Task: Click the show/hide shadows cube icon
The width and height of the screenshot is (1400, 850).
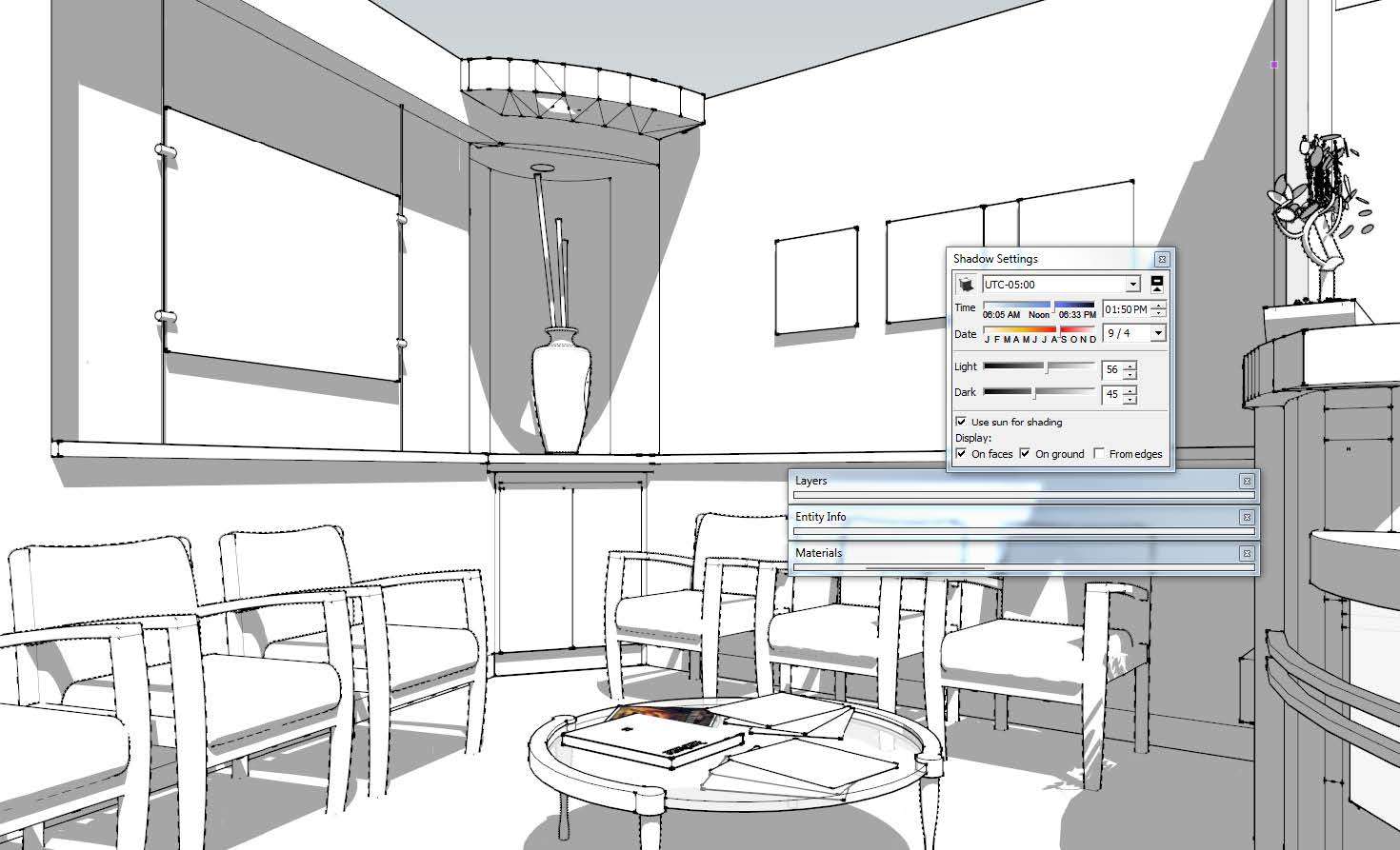Action: tap(967, 285)
